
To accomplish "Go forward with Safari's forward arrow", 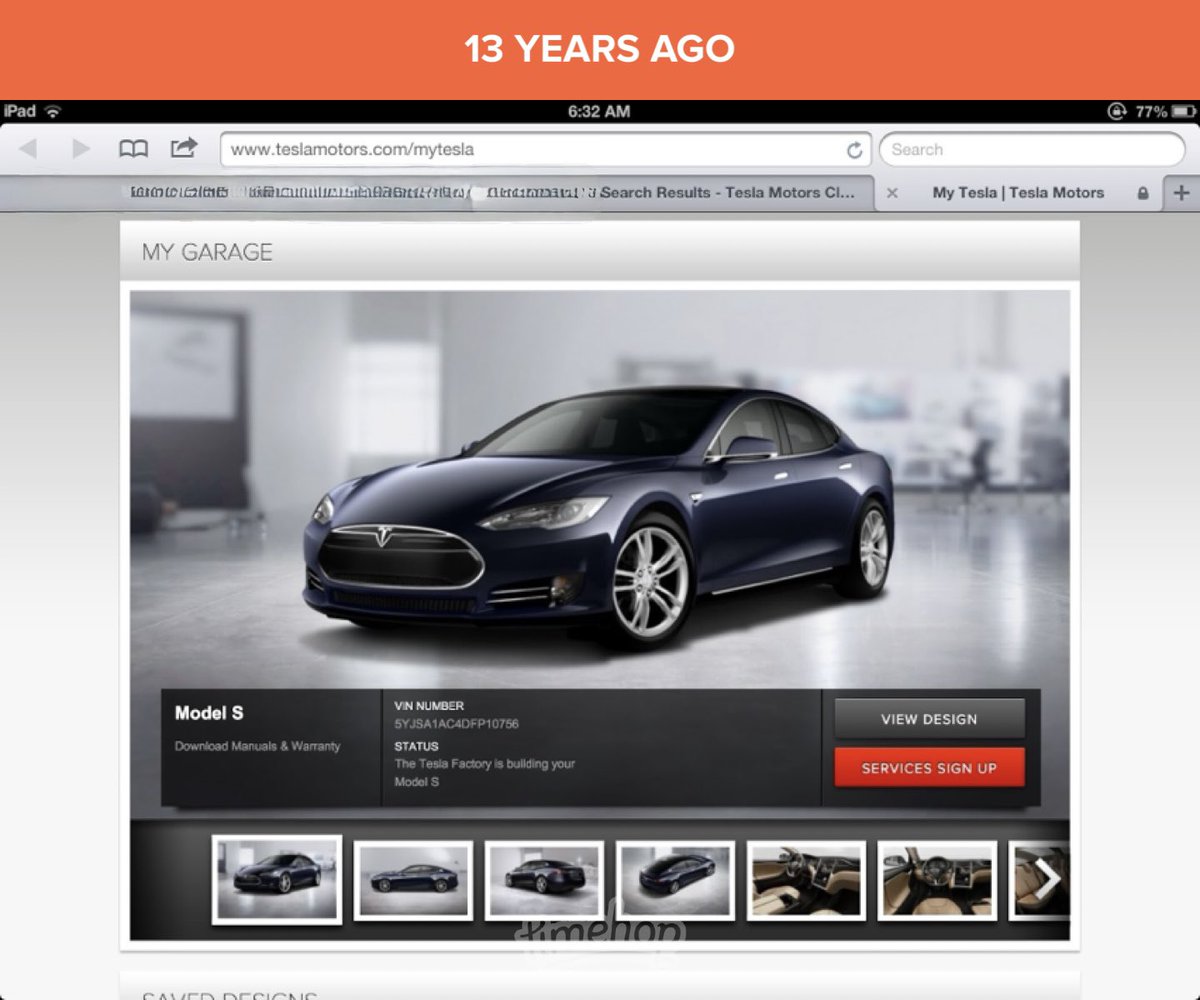I will point(81,149).
